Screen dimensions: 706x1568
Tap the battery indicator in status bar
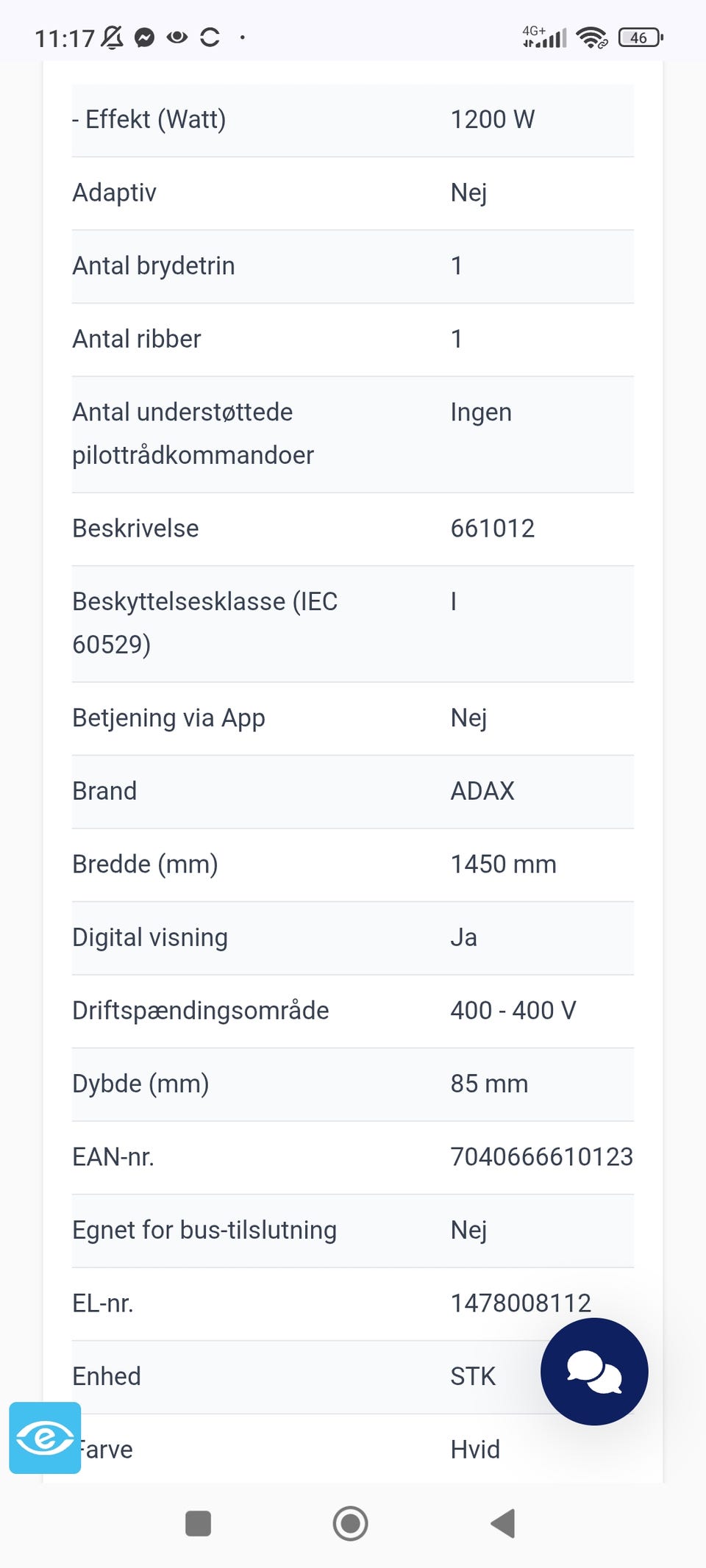640,37
